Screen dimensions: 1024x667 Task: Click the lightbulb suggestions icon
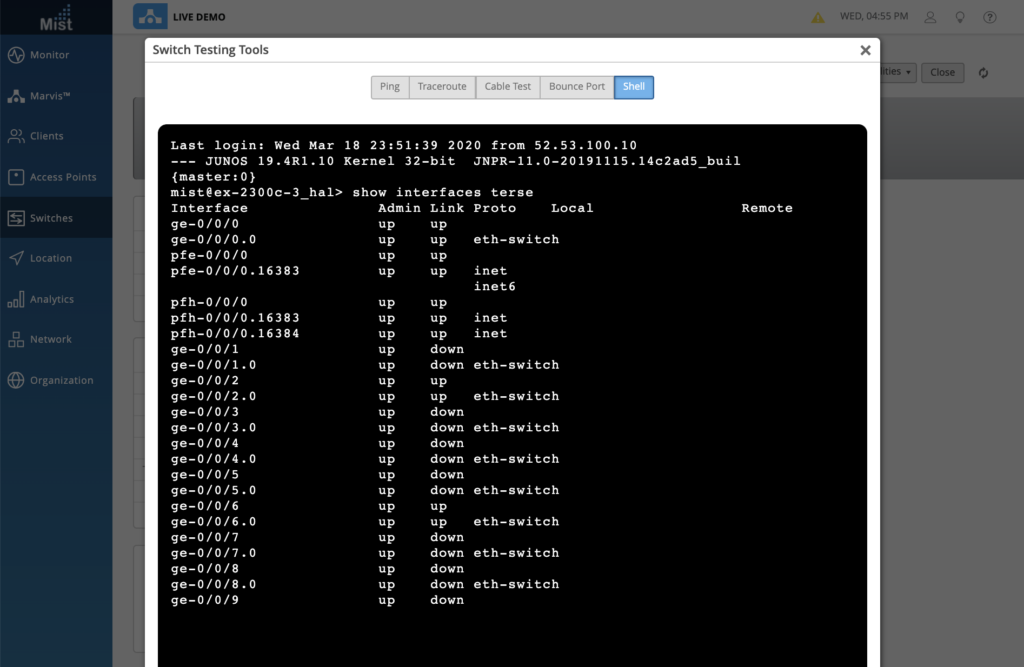pos(959,16)
